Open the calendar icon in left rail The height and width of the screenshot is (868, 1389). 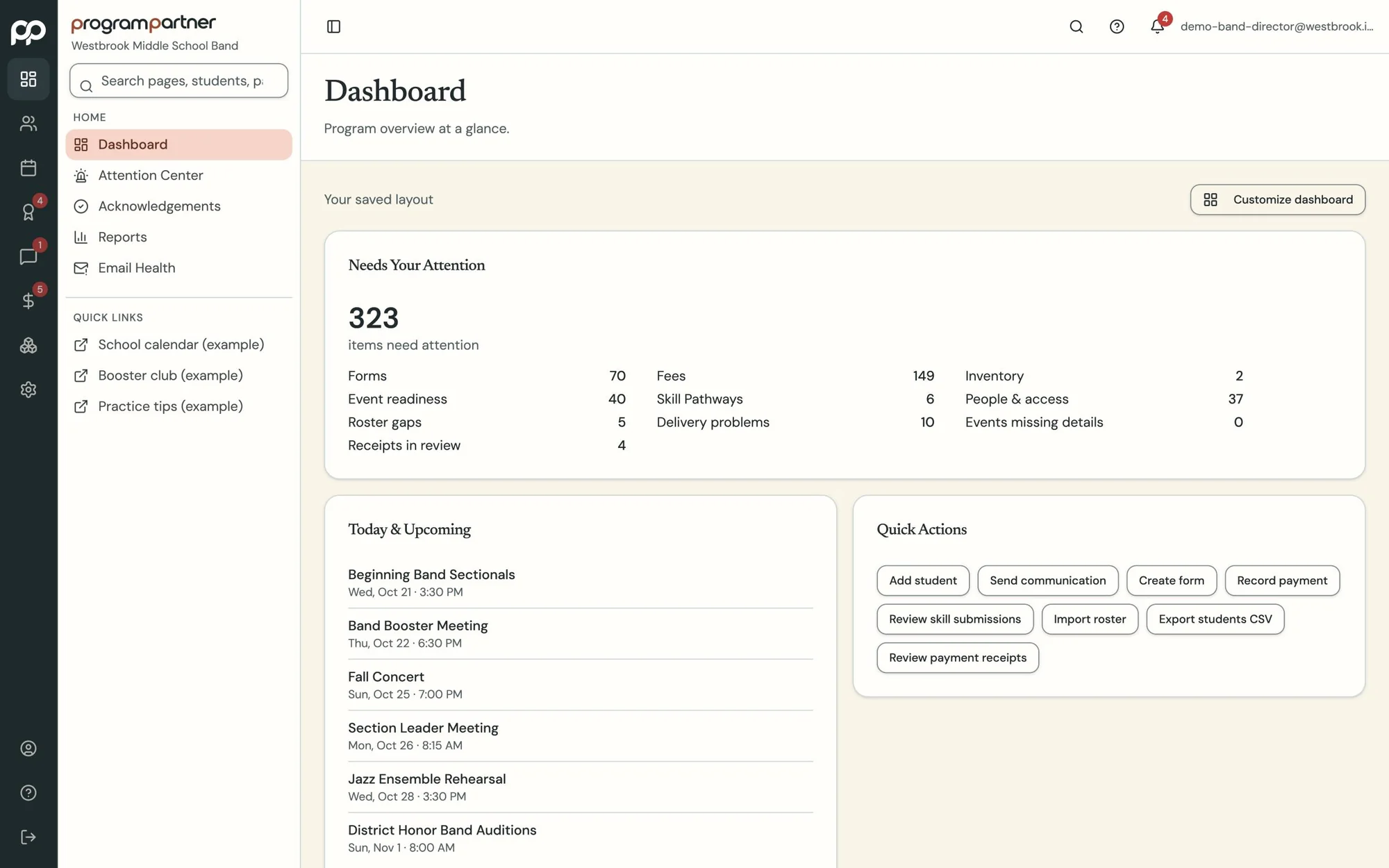(x=28, y=168)
